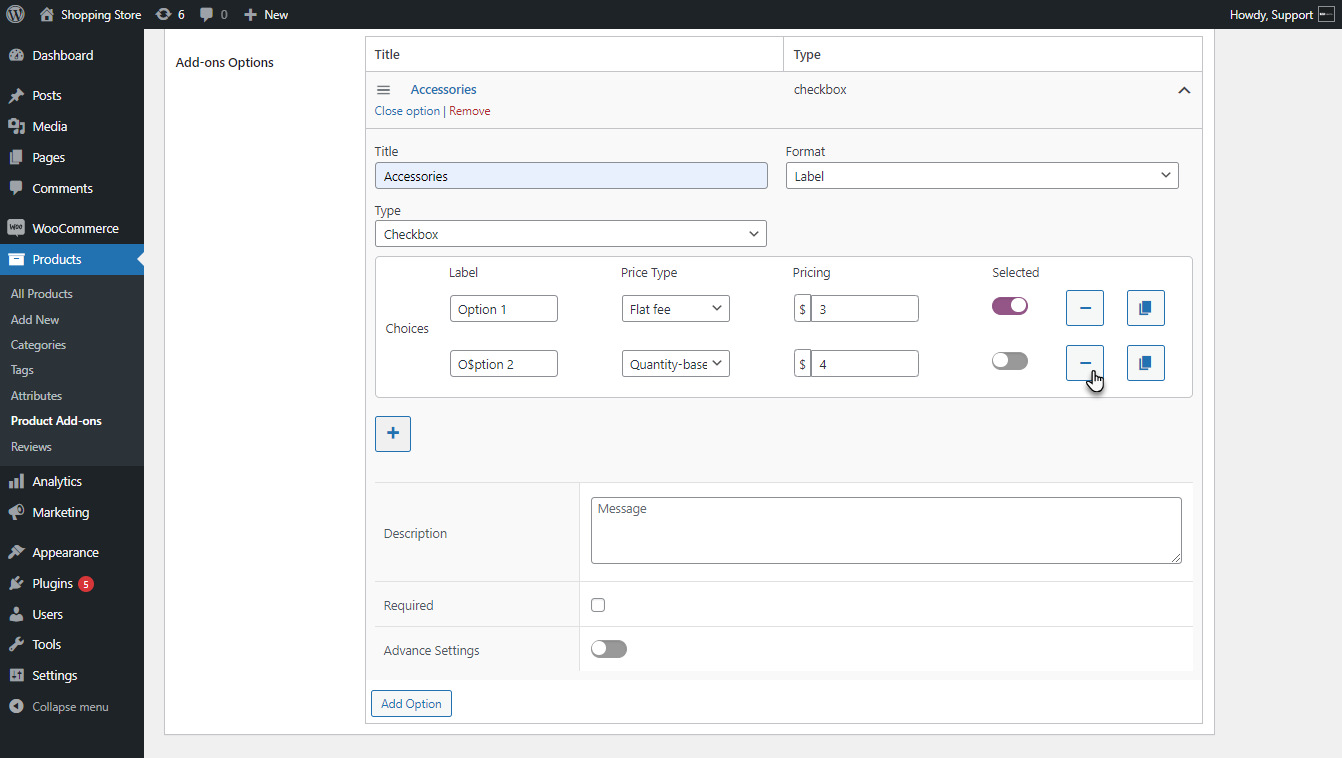Viewport: 1342px width, 758px height.
Task: Open WooCommerce menu
Action: point(72,228)
